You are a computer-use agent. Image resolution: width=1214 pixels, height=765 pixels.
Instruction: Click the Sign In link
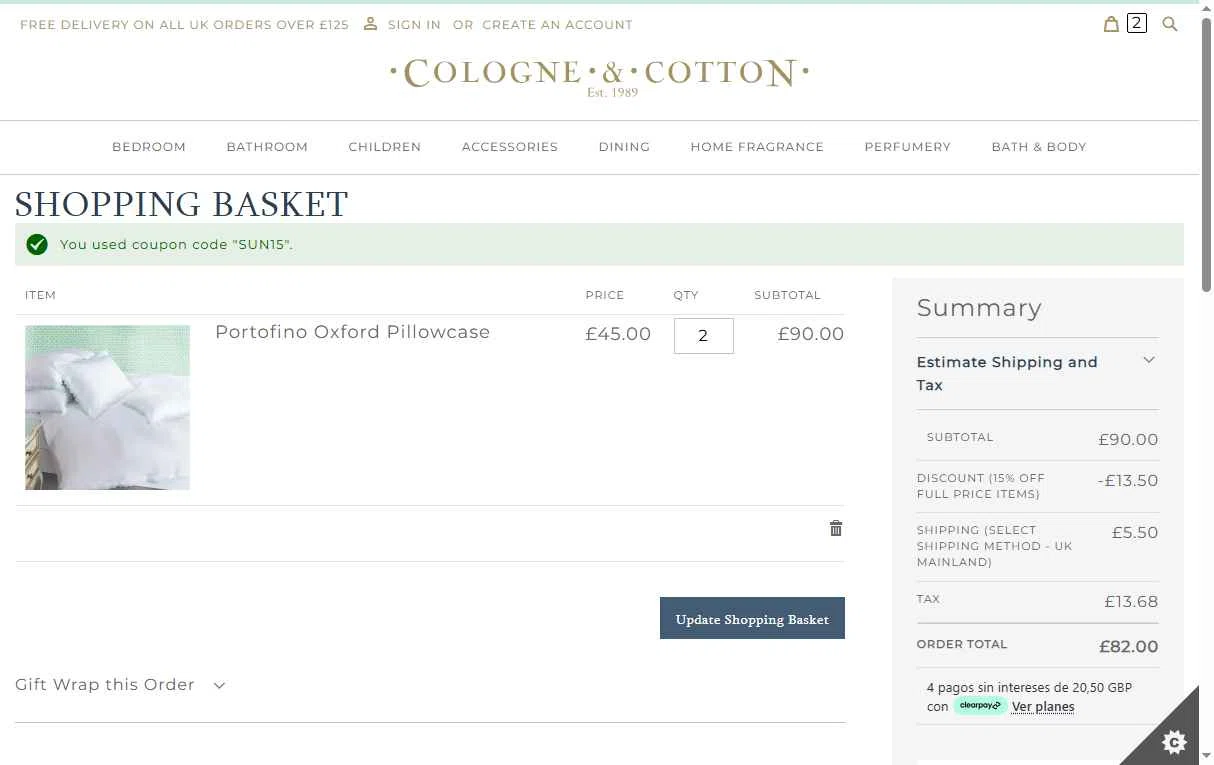tap(414, 24)
